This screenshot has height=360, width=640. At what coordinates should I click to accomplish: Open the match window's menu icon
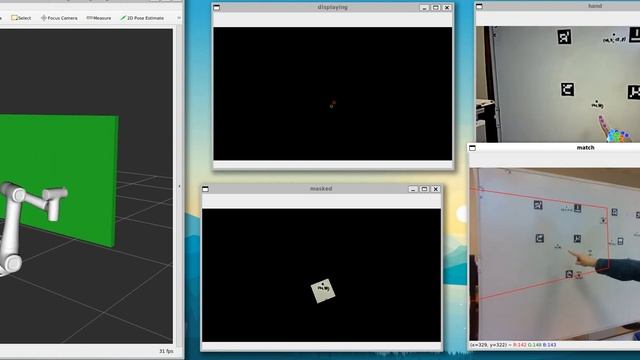coord(472,148)
